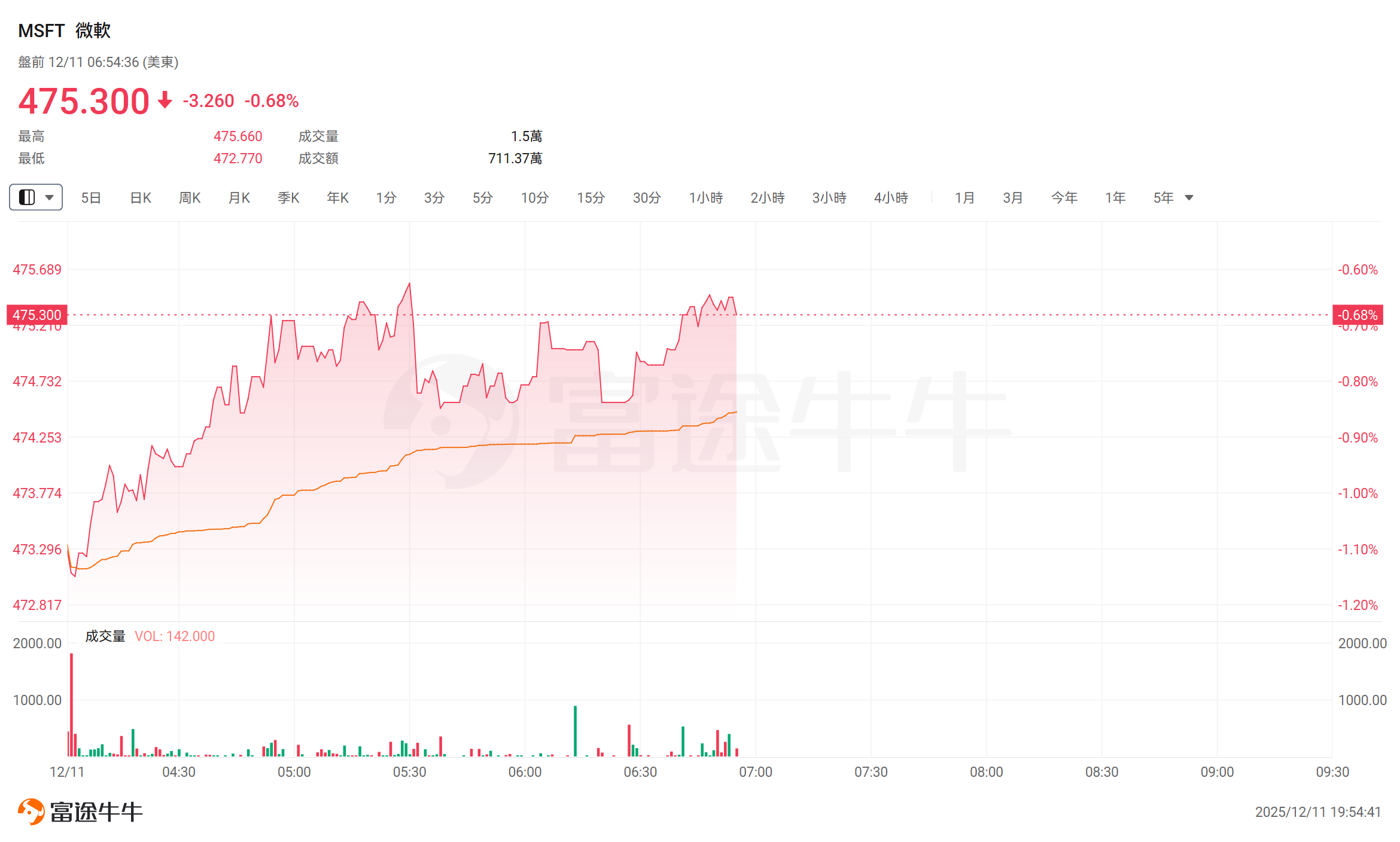Show the 3月 range chart
The image size is (1400, 842).
pyautogui.click(x=1013, y=197)
